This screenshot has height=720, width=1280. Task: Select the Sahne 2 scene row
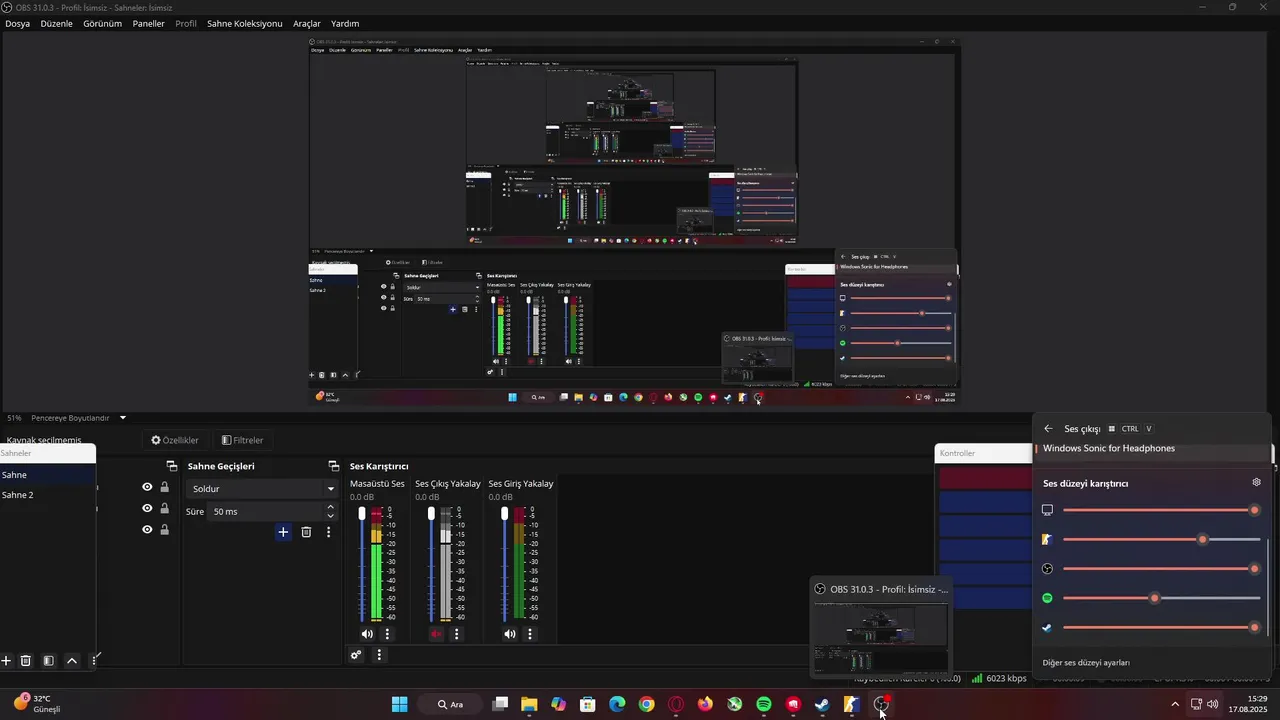[48, 495]
